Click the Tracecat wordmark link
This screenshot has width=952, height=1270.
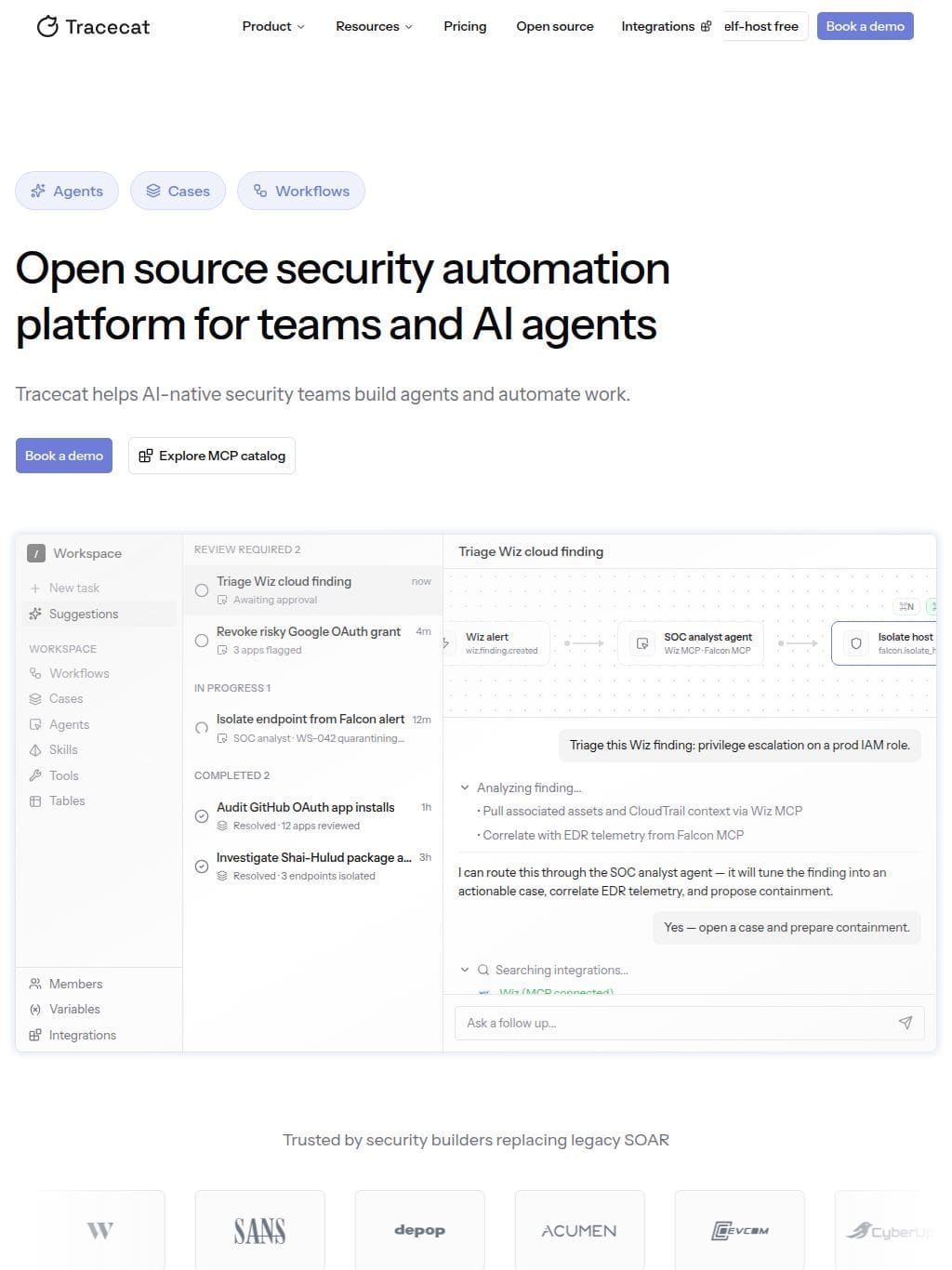107,27
